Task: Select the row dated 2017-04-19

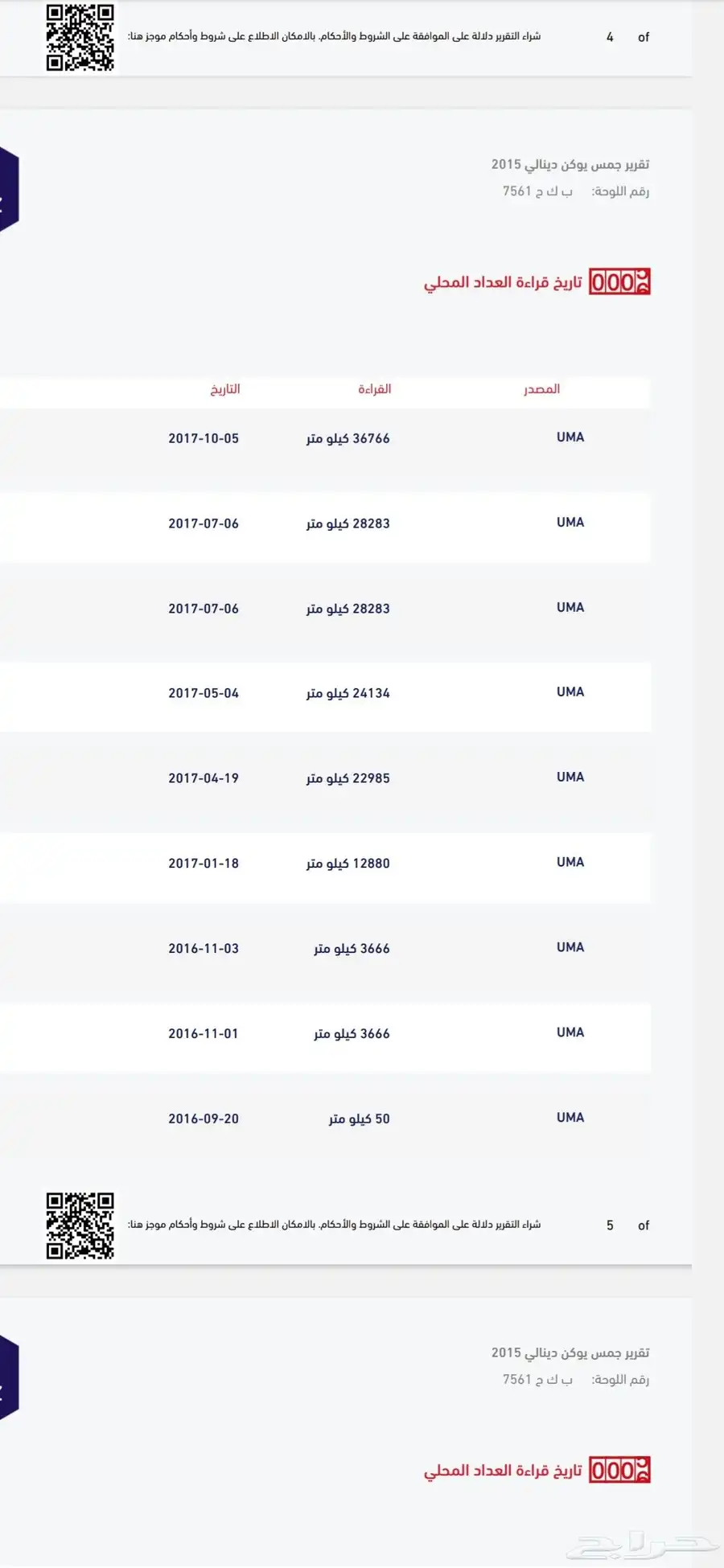Action: 325,778
